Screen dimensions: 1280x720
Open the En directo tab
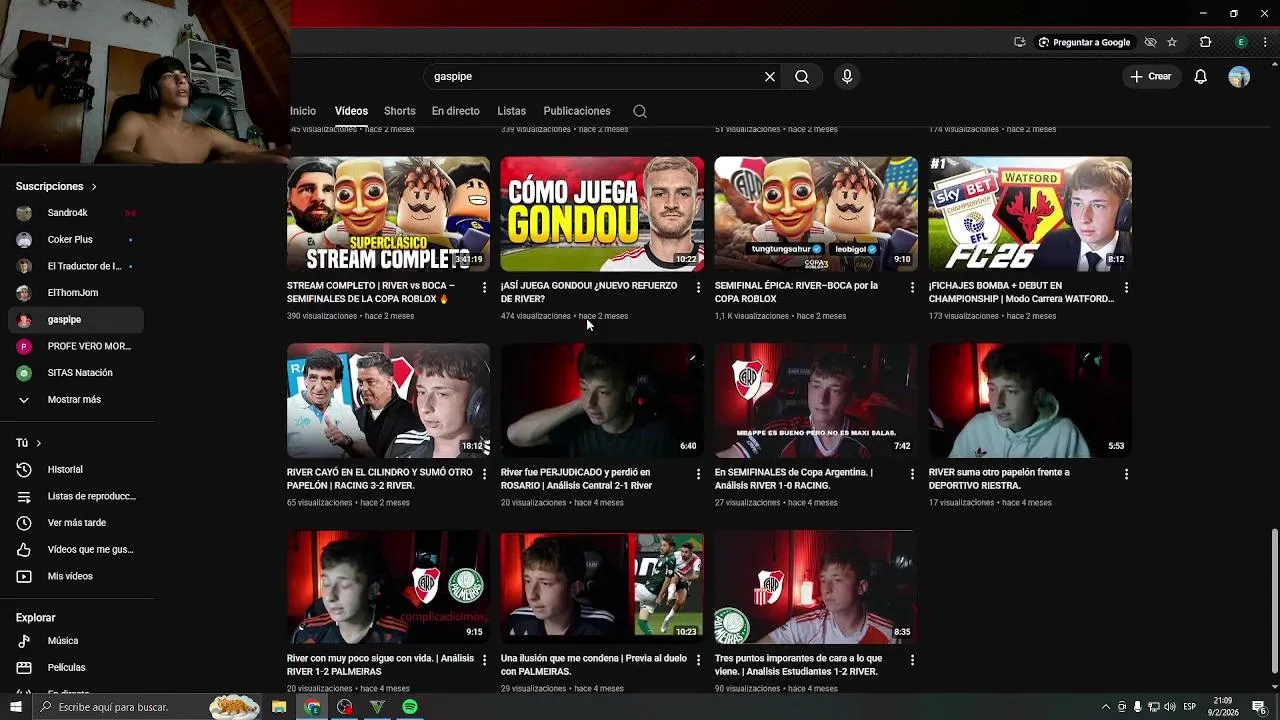[455, 111]
